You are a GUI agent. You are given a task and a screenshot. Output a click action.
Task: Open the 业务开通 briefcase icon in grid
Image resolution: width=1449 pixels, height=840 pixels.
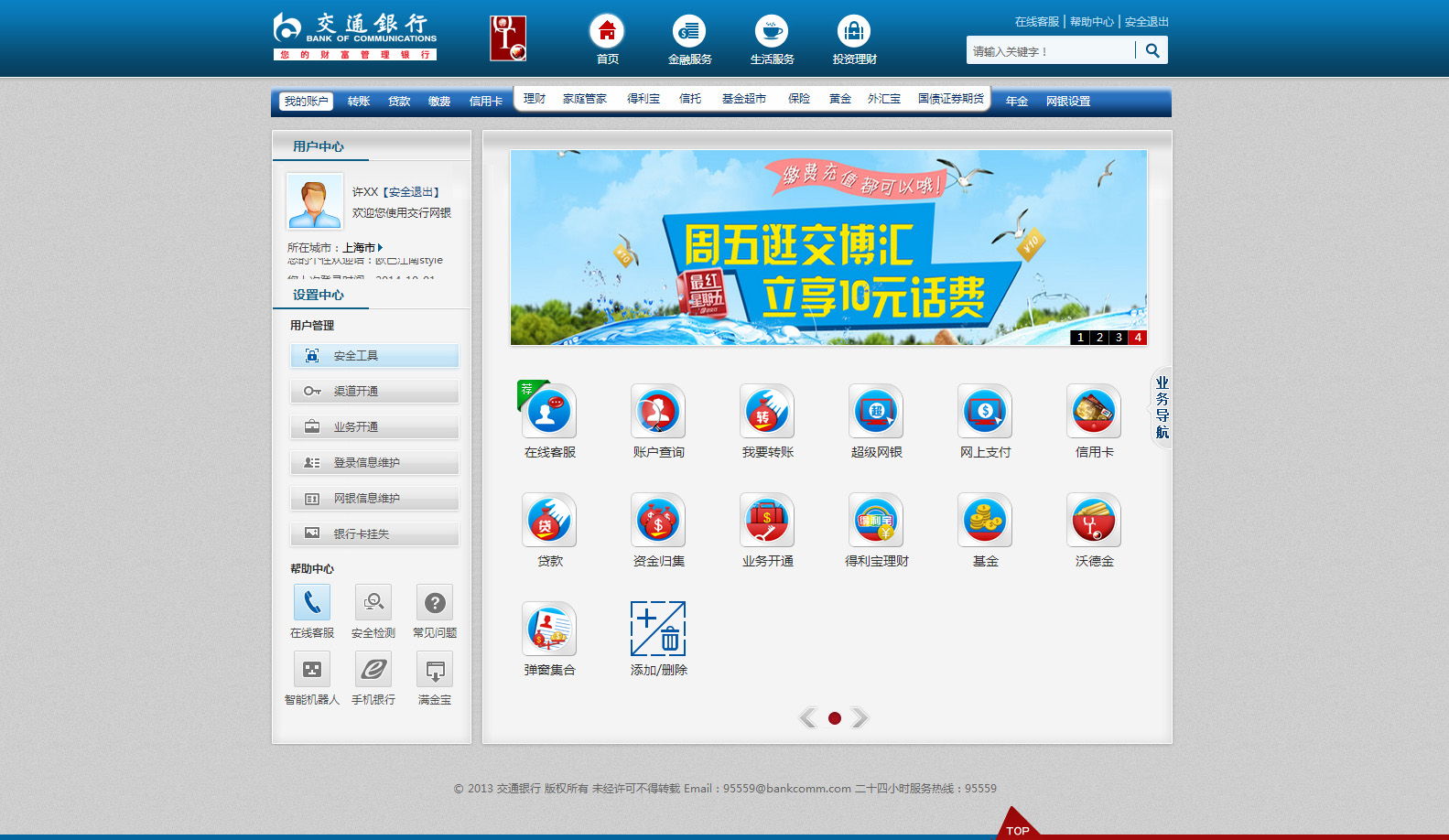coord(767,520)
